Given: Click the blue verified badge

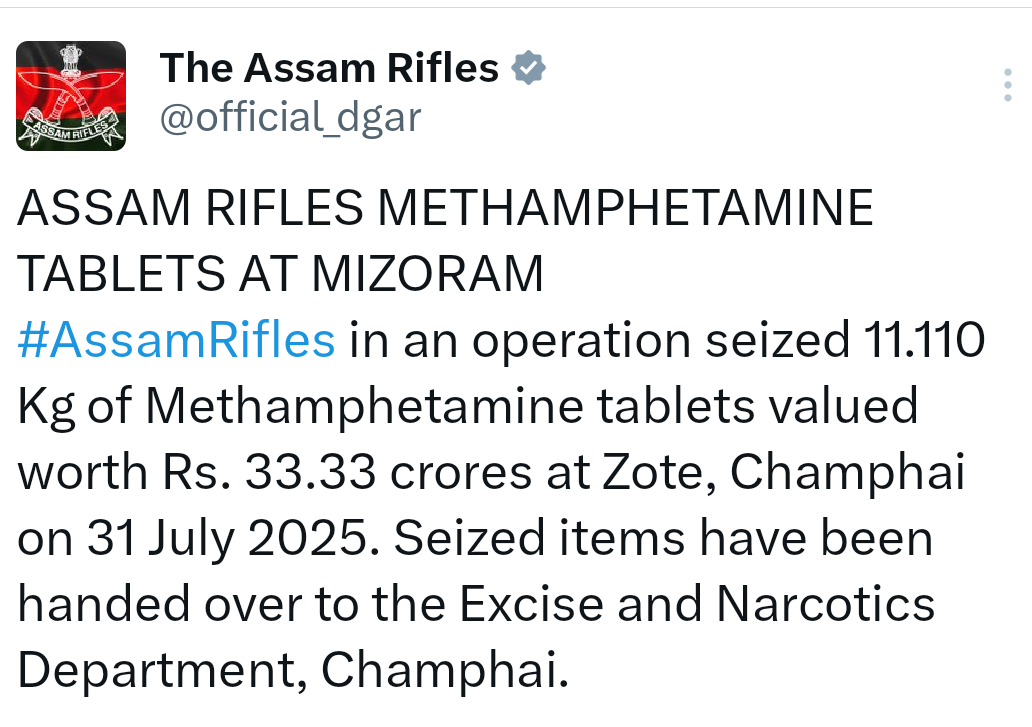Looking at the screenshot, I should pos(528,68).
